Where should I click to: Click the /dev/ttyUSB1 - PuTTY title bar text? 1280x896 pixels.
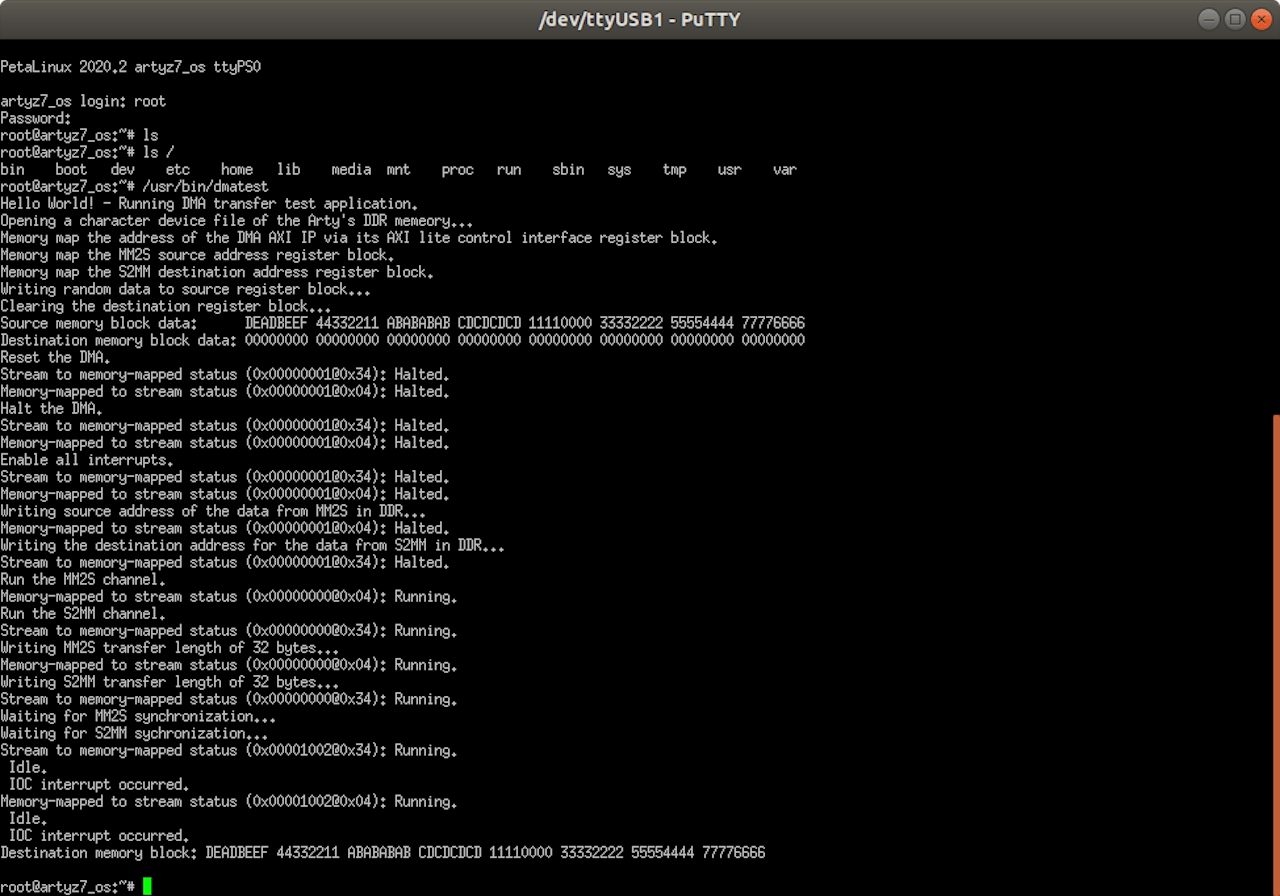639,19
